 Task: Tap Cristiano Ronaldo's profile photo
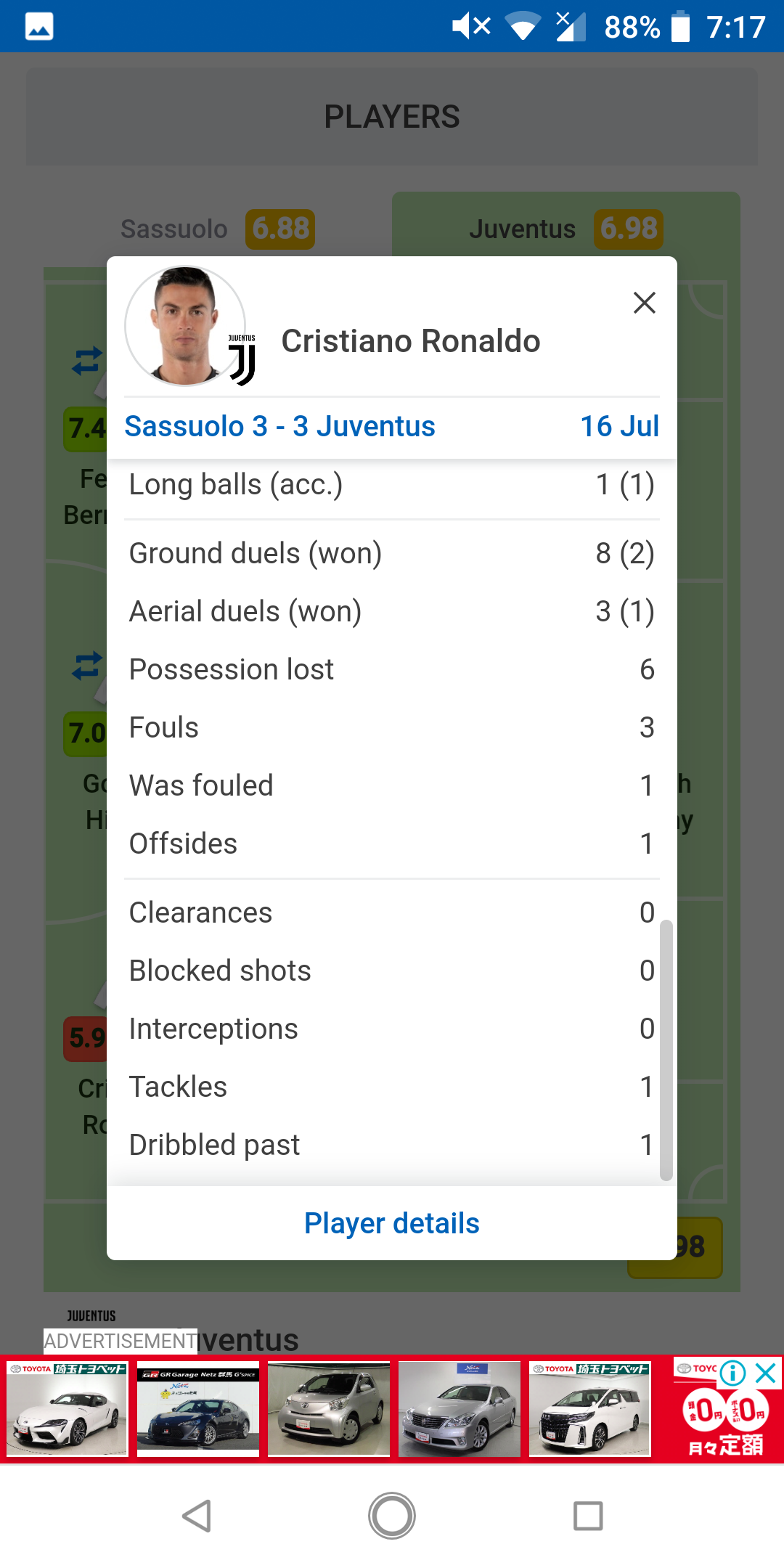[184, 326]
